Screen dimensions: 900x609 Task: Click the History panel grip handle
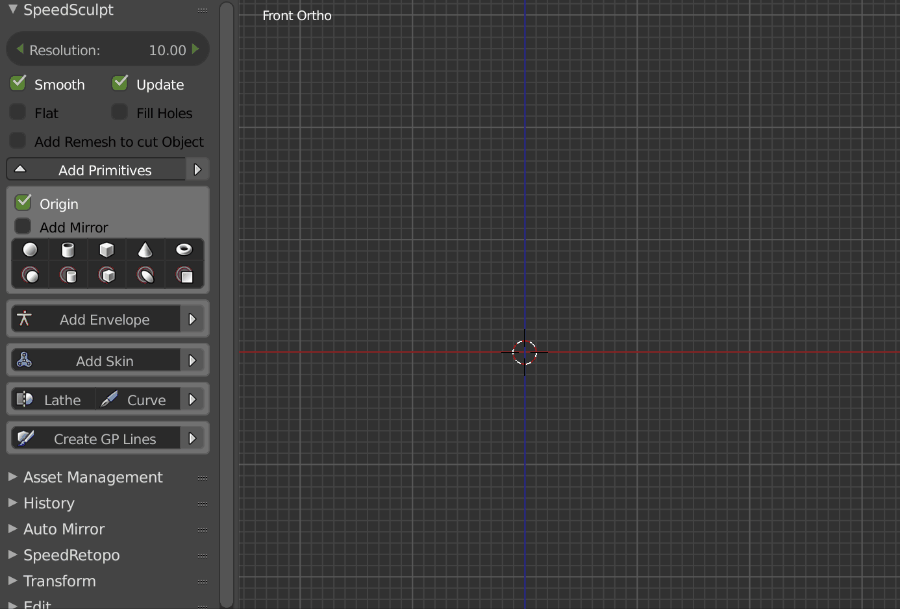tap(202, 504)
